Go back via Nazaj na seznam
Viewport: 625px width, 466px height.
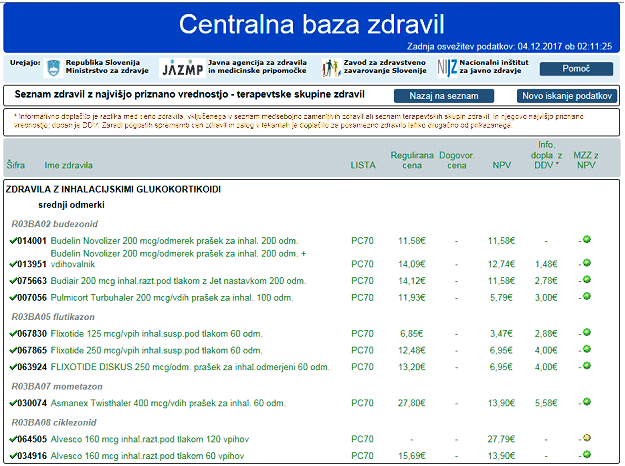pyautogui.click(x=444, y=96)
